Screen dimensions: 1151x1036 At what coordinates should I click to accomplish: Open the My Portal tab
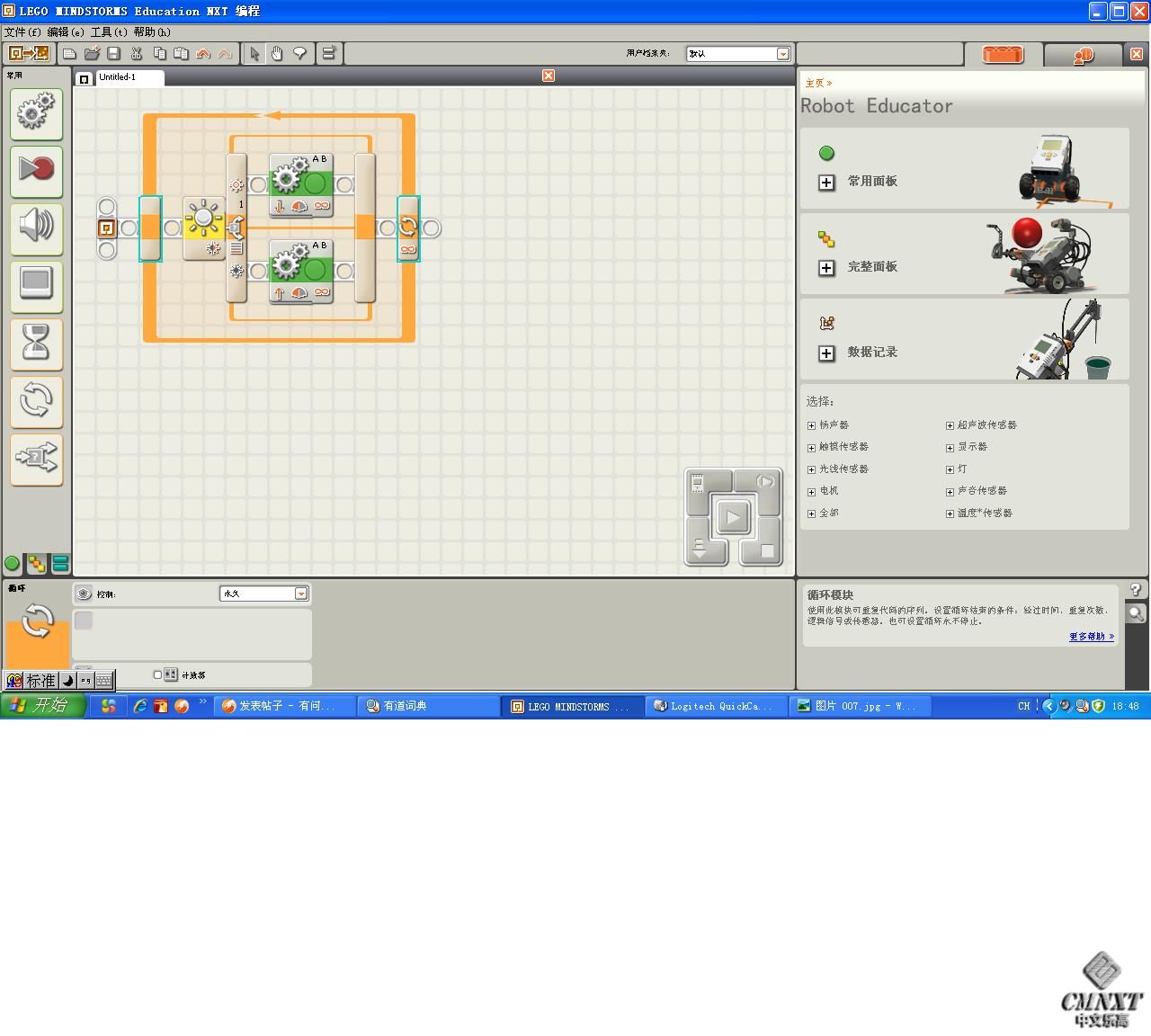(x=1083, y=55)
